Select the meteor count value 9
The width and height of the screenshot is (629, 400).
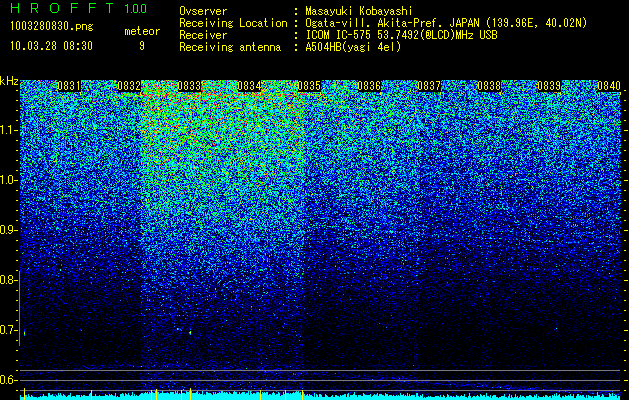[142, 46]
